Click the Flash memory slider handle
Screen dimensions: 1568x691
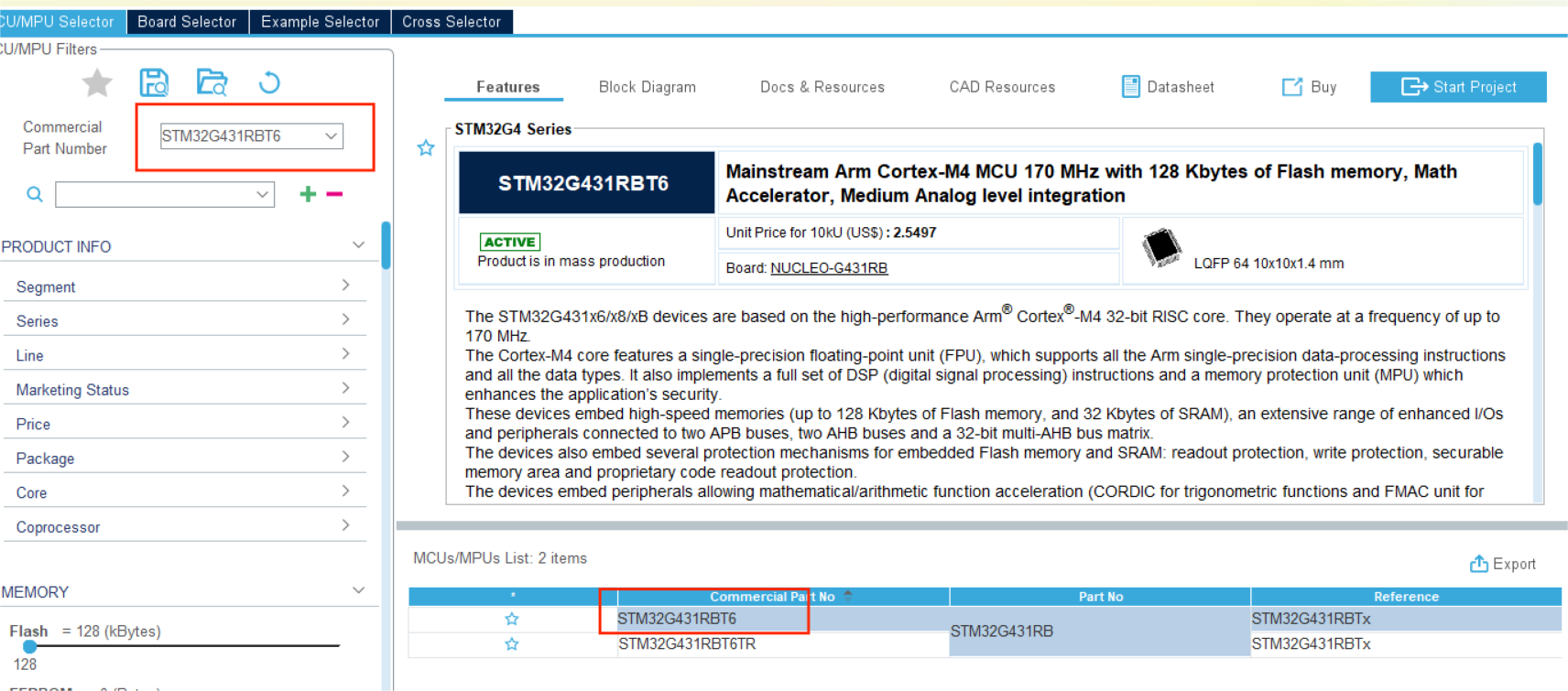point(29,646)
